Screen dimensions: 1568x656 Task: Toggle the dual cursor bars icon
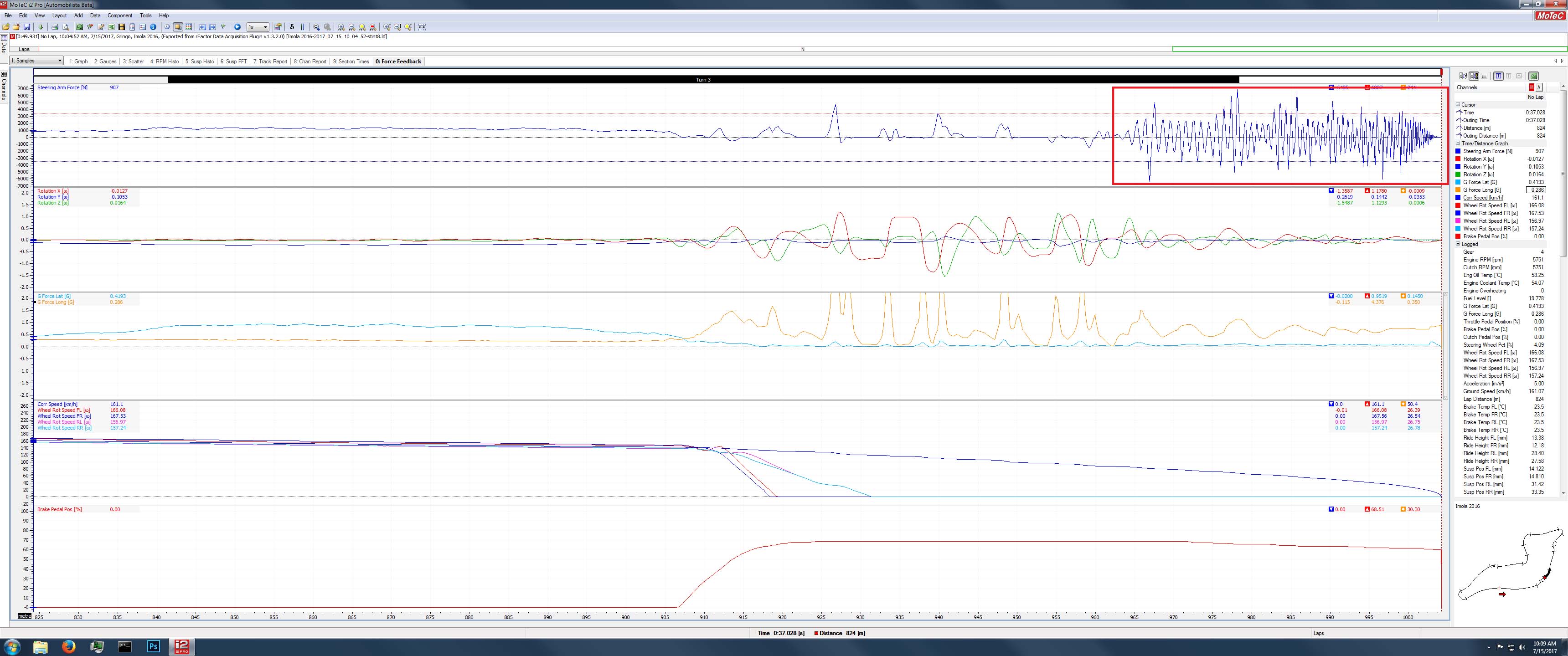coord(303,27)
